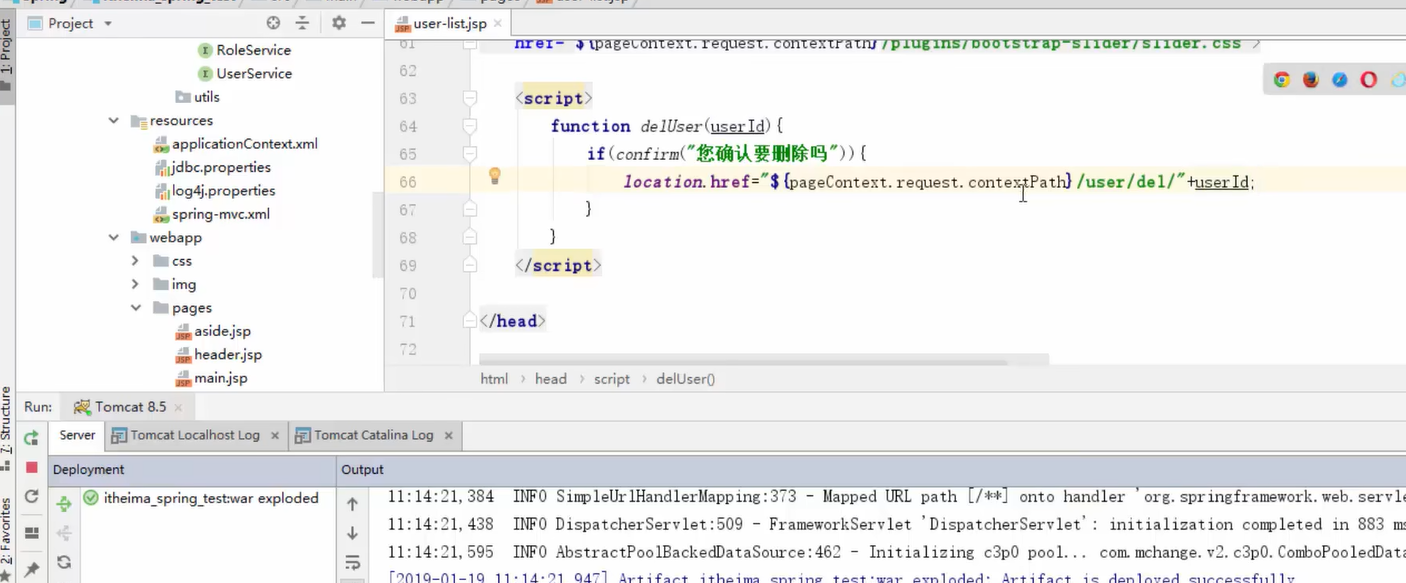1406x583 pixels.
Task: Toggle soft-wrap in the console output
Action: click(x=353, y=563)
